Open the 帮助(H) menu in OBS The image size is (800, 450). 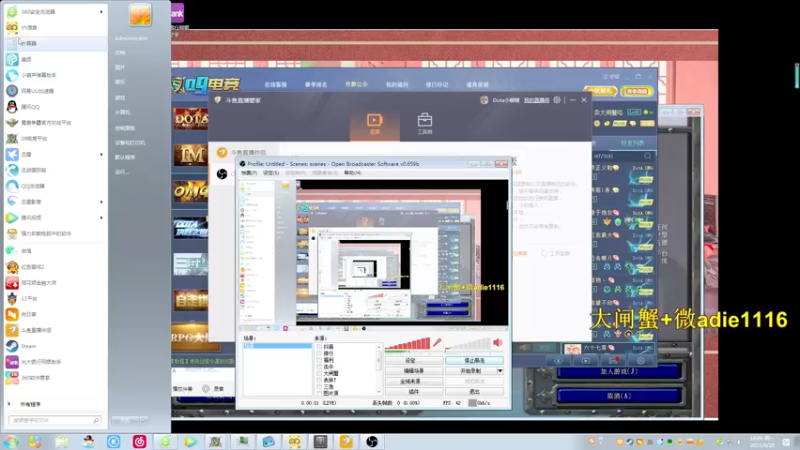tap(352, 173)
